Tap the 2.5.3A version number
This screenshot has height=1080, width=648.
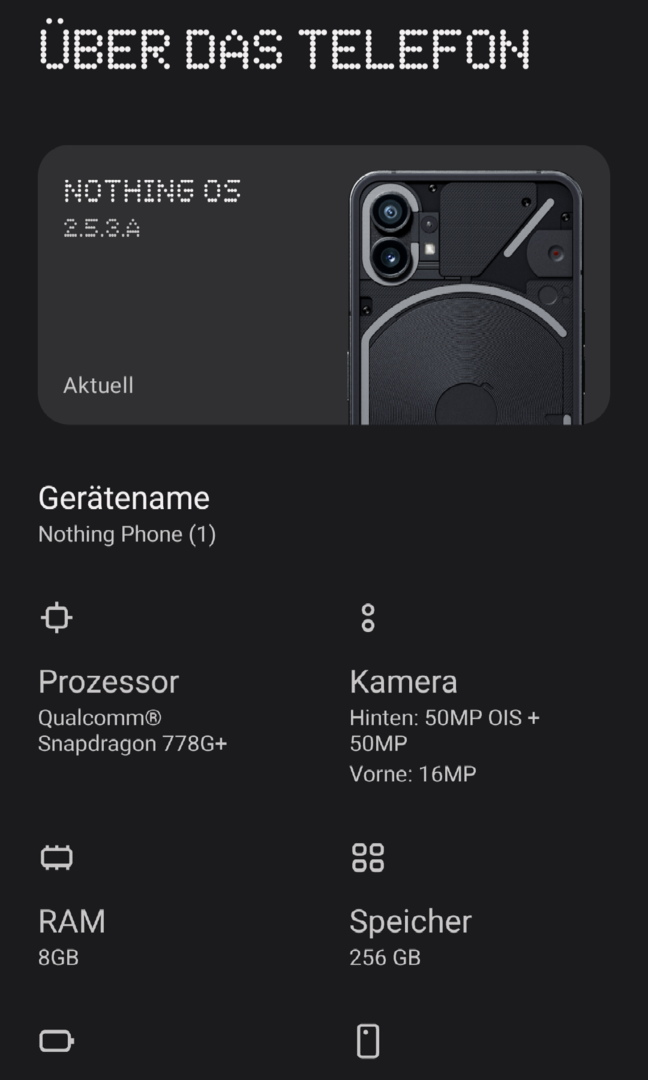102,228
